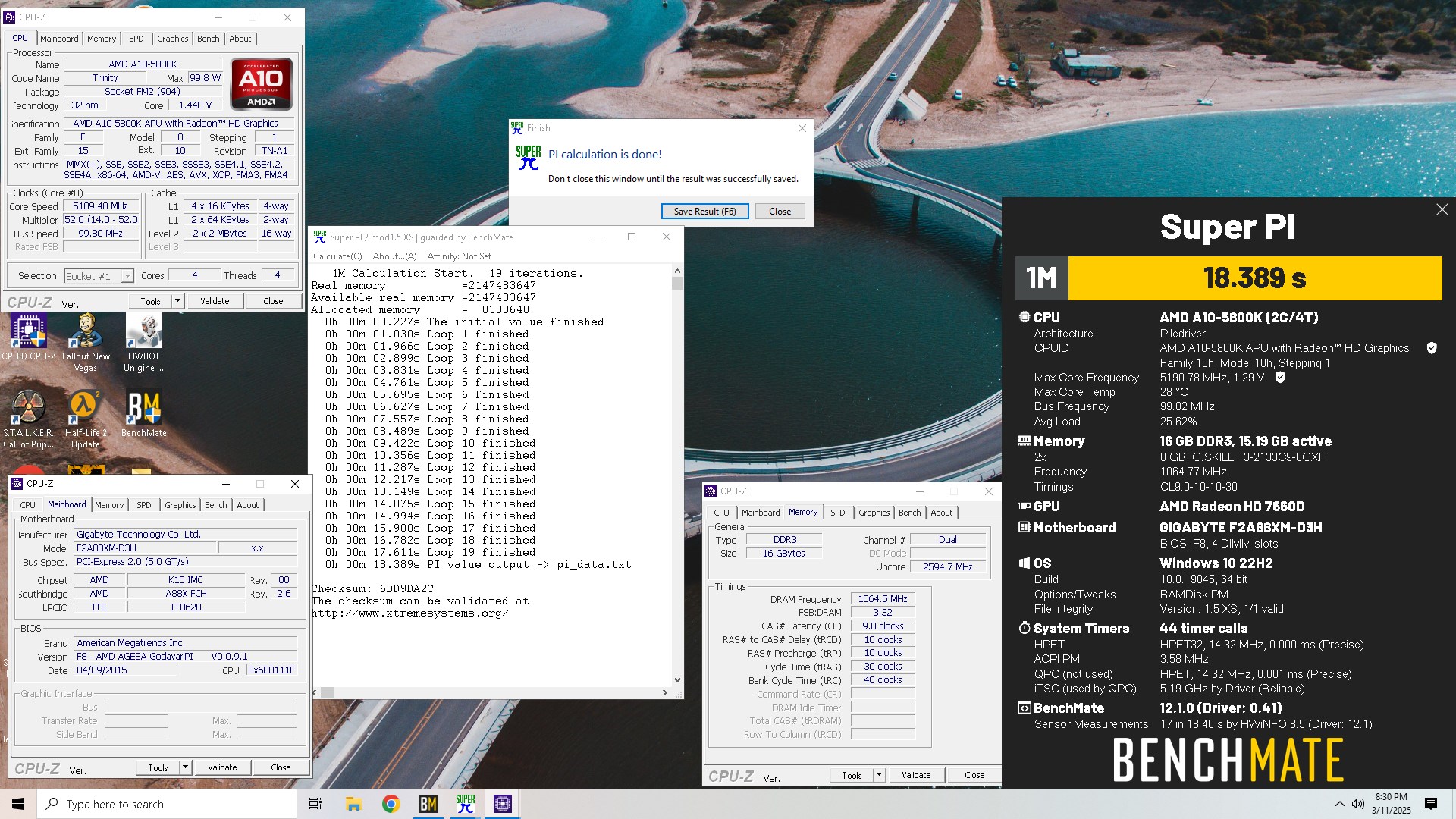Switch to CPU-Z taskbar icon
The image size is (1456, 819).
coord(502,804)
